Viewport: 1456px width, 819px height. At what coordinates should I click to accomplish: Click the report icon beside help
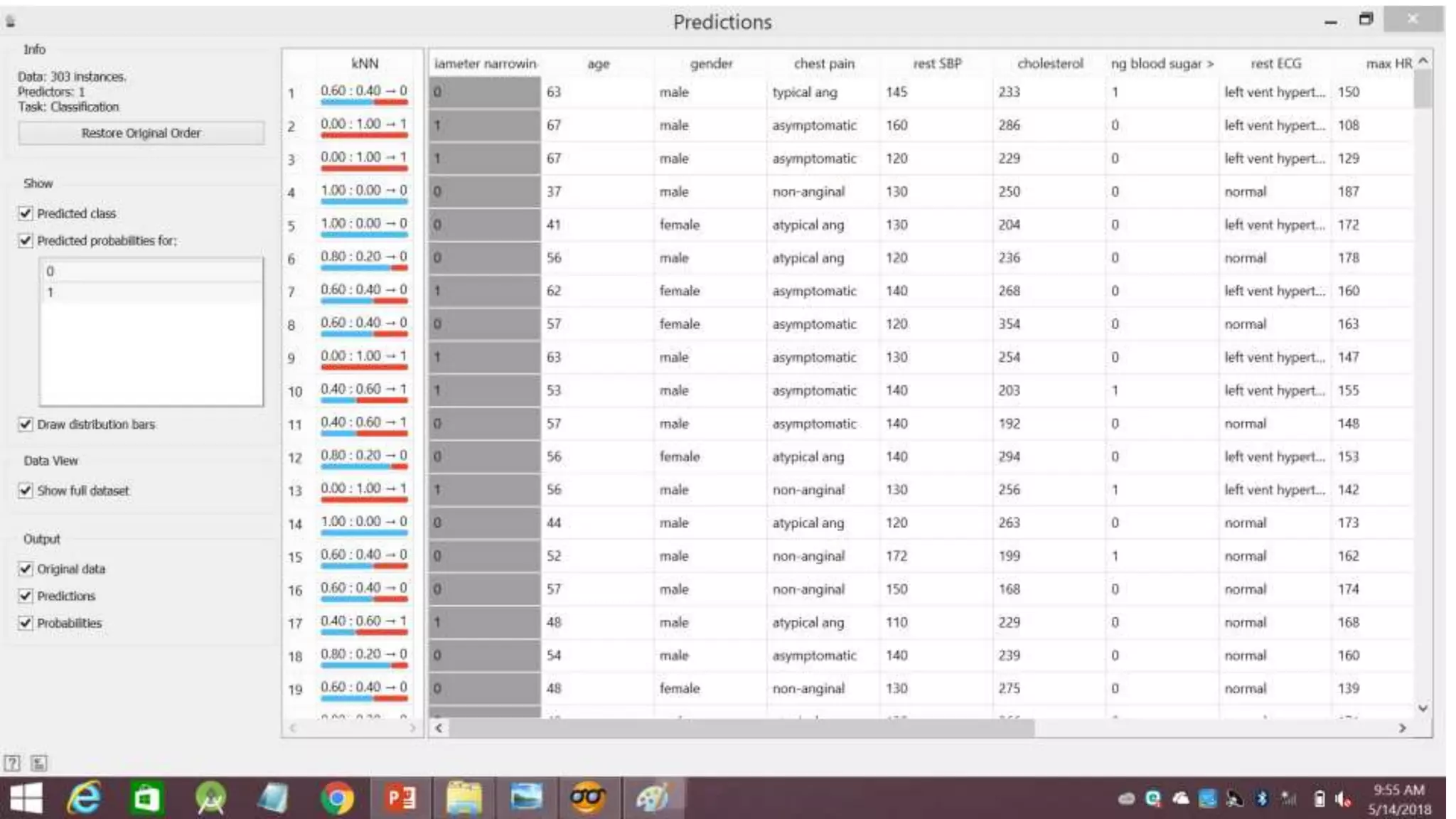pyautogui.click(x=39, y=764)
